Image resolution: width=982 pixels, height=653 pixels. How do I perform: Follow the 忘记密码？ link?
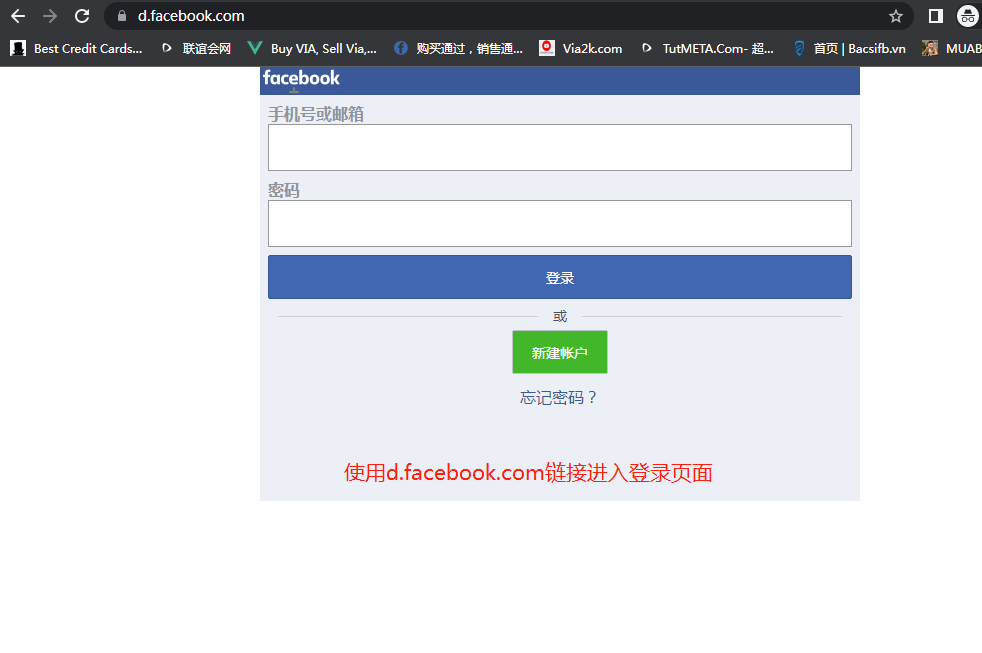(559, 398)
